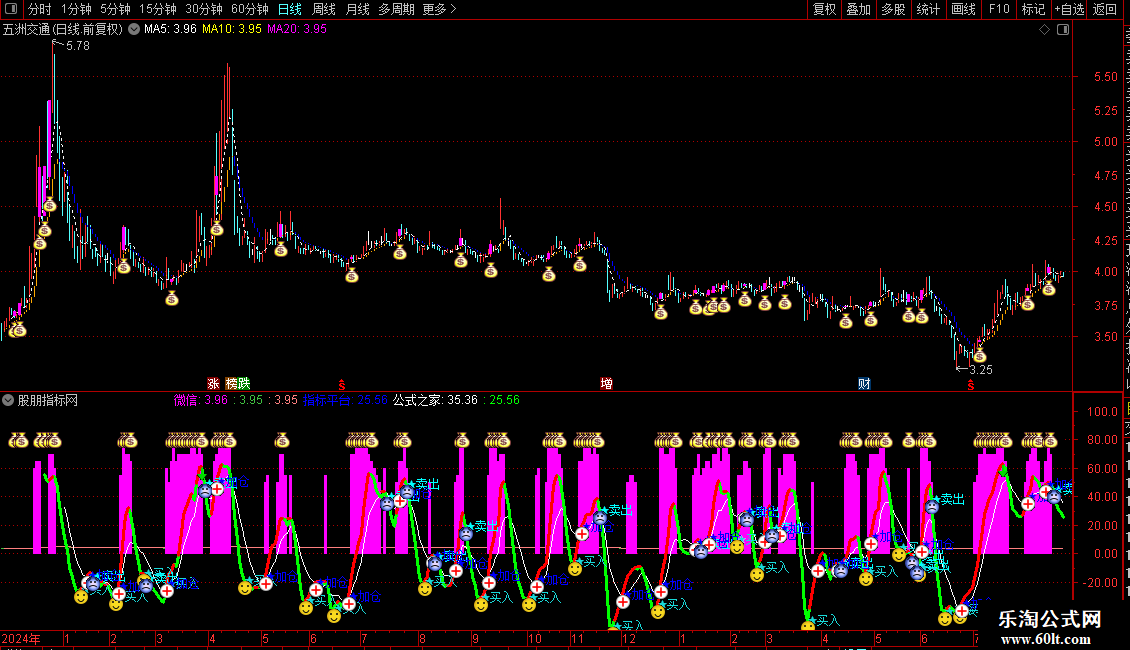The height and width of the screenshot is (650, 1130).
Task: Expand sub-indicator dropdown next to 股朋指标网
Action: coord(8,400)
